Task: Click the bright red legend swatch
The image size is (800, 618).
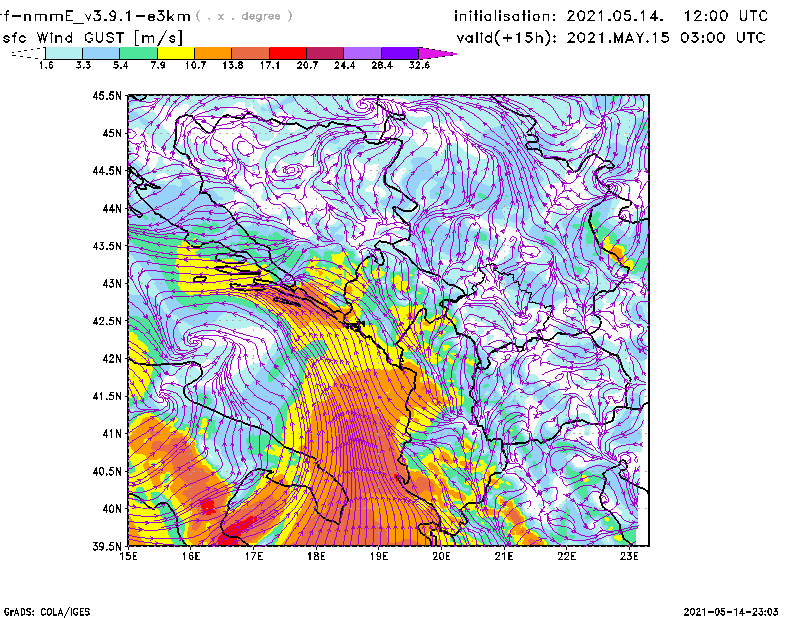Action: (288, 53)
